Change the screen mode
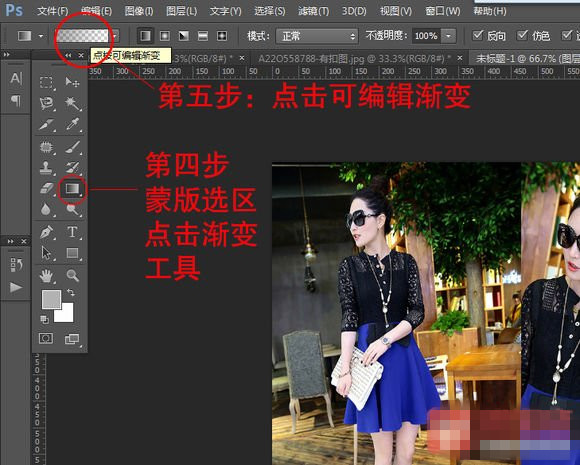 72,339
